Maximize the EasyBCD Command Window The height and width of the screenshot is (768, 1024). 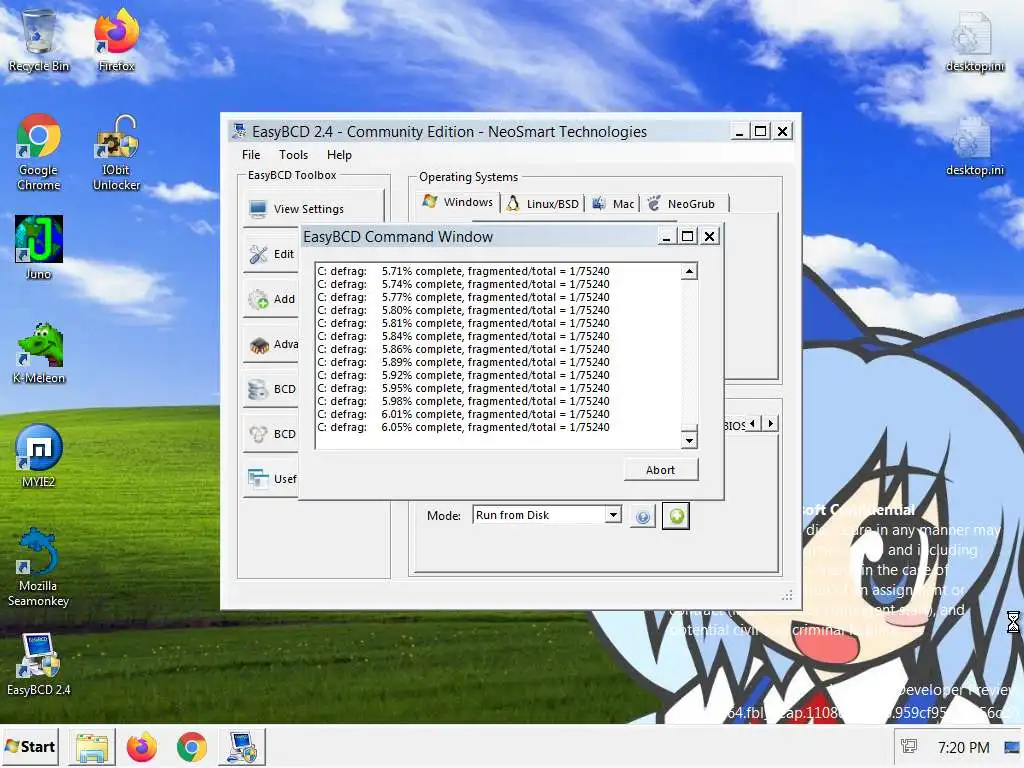click(688, 236)
